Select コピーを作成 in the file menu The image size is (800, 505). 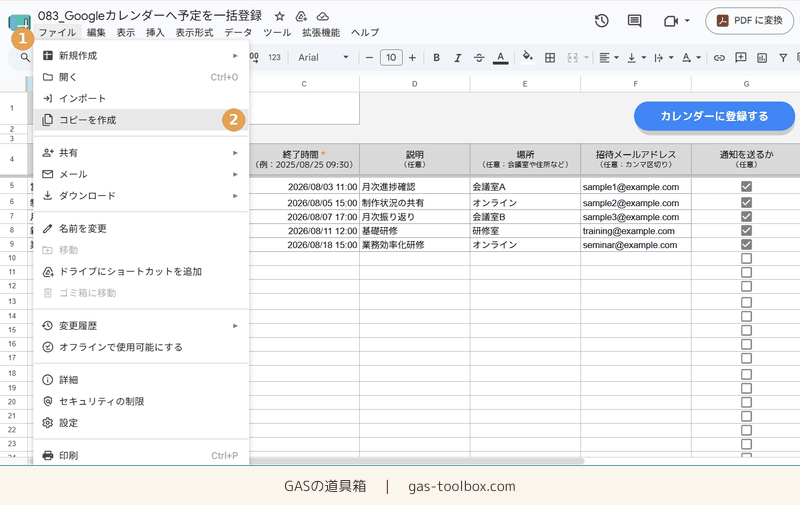pyautogui.click(x=141, y=120)
